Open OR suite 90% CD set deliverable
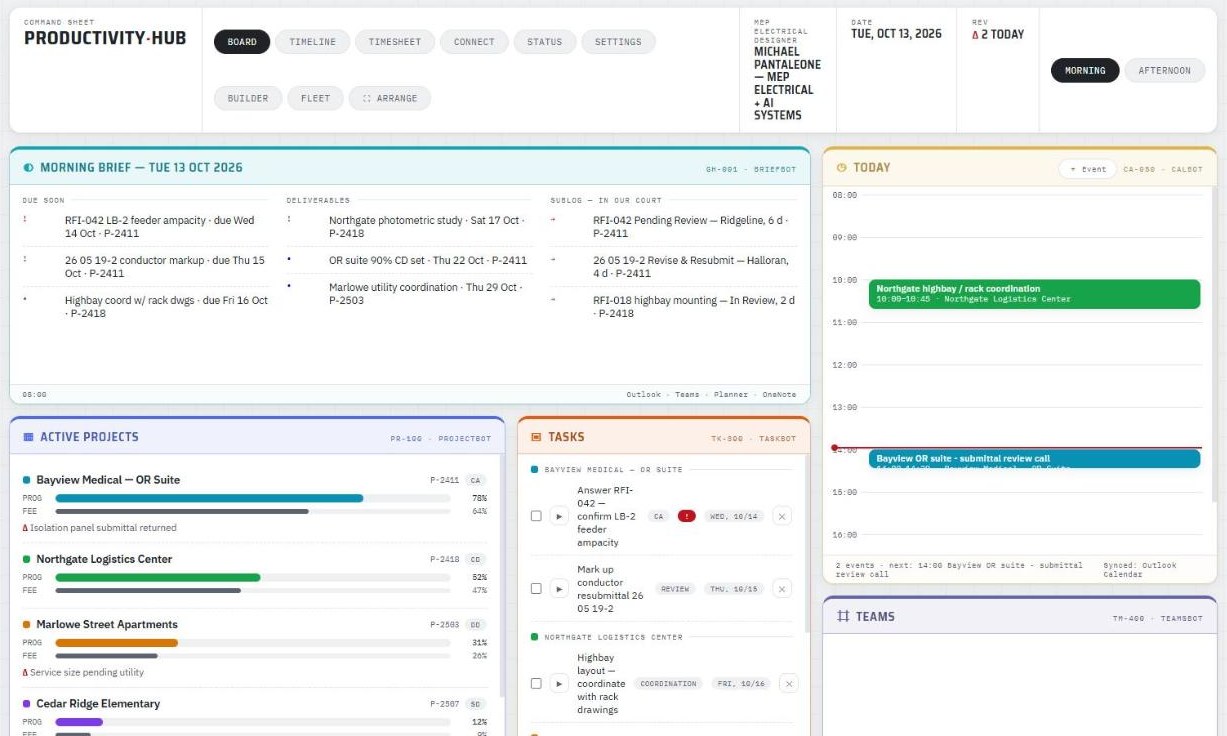This screenshot has width=1227, height=736. click(x=410, y=260)
